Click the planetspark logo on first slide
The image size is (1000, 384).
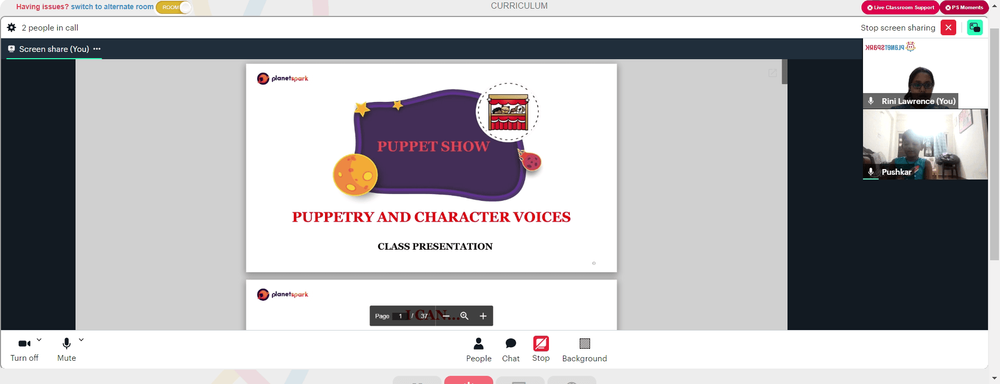283,78
